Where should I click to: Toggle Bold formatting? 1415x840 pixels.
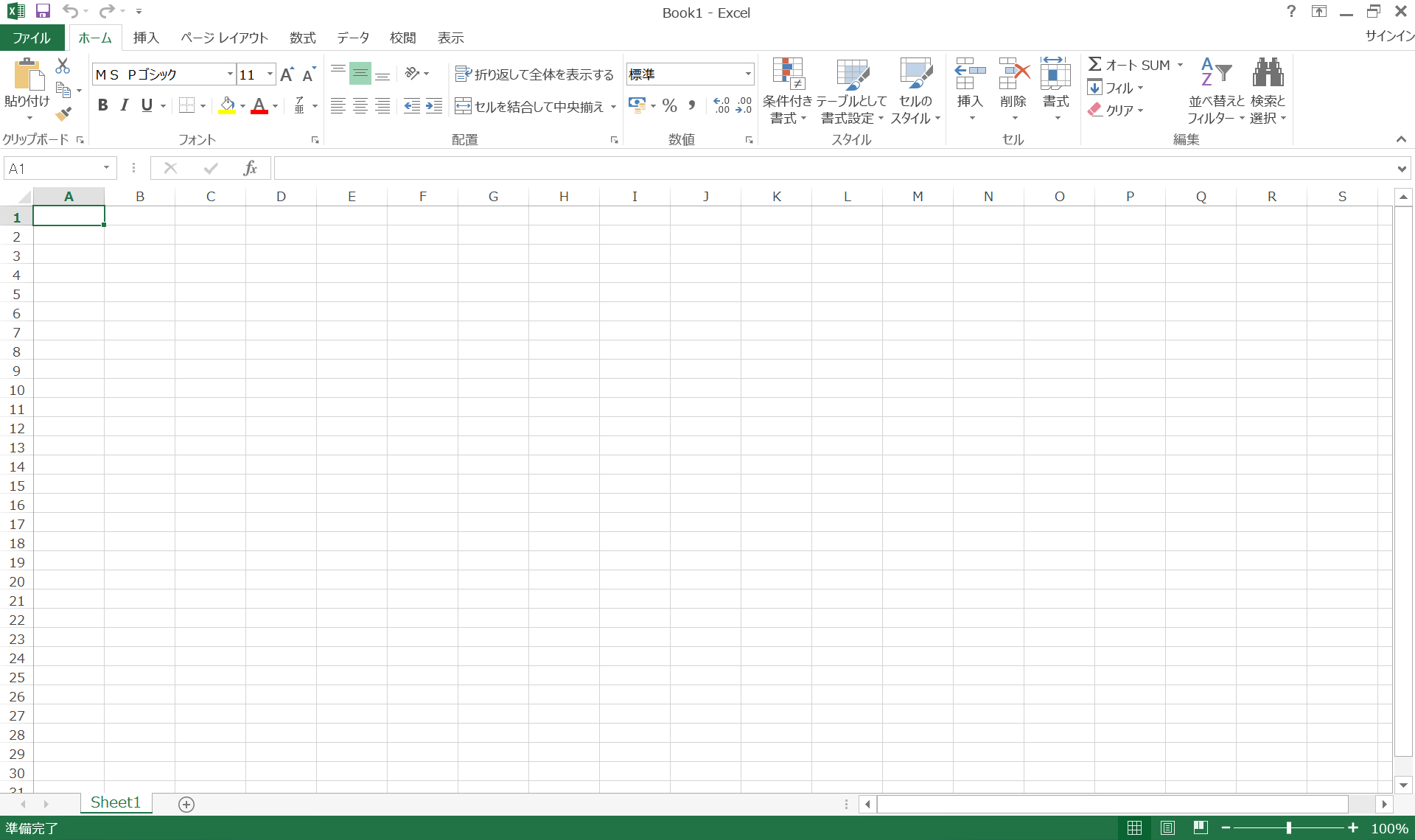[103, 105]
